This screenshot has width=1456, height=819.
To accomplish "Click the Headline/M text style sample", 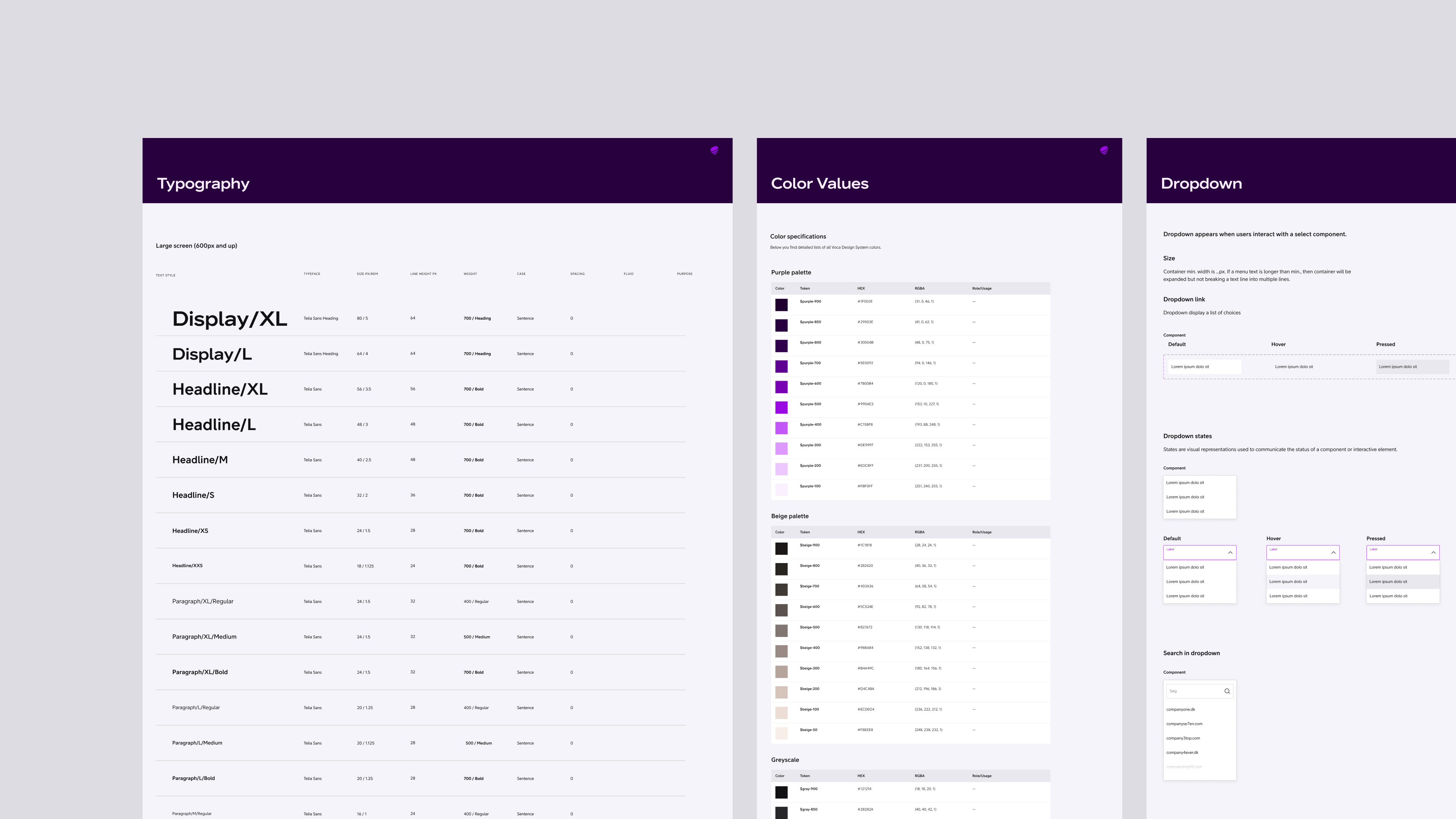I will [200, 460].
